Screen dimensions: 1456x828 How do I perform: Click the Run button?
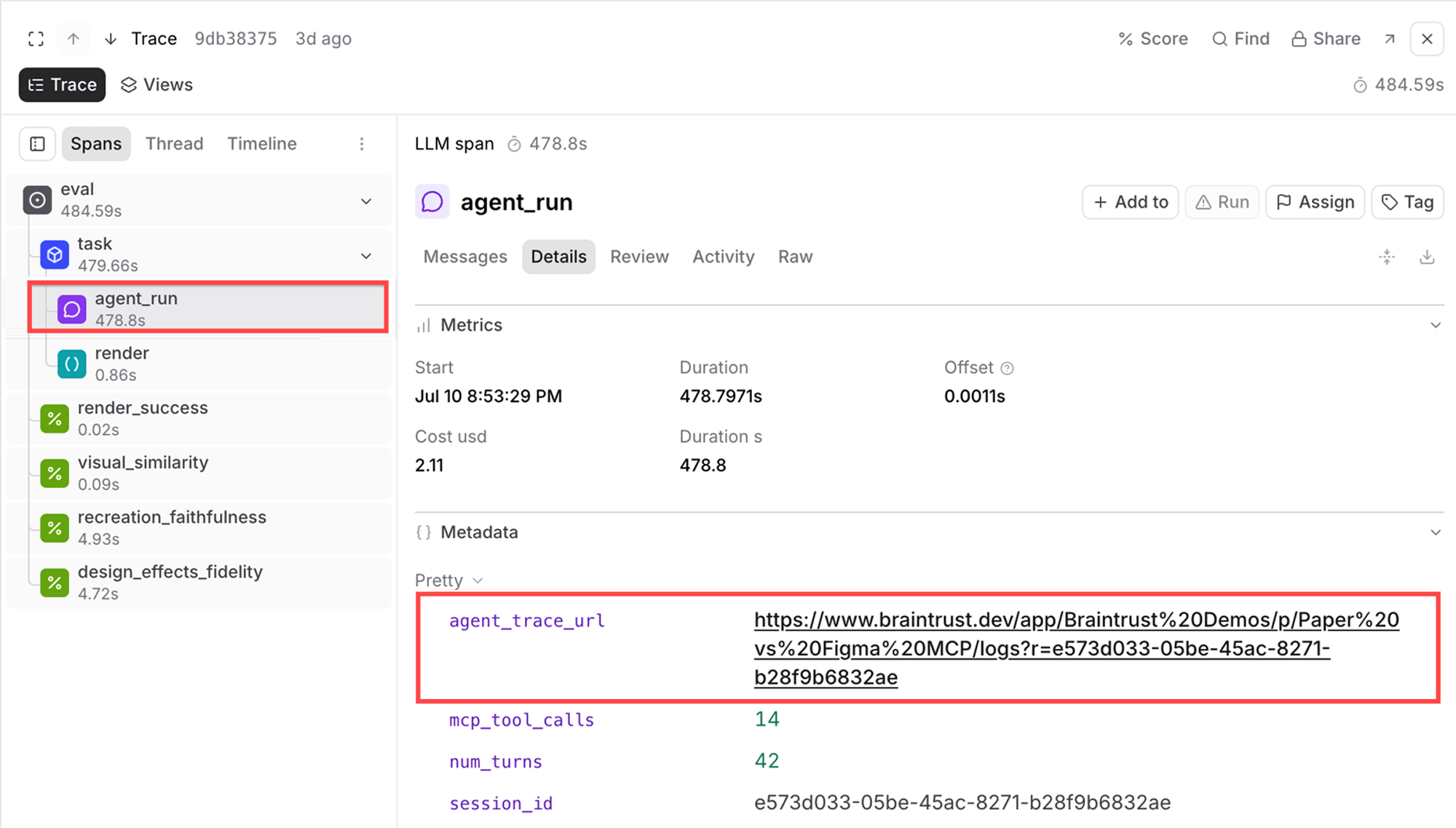point(1222,202)
